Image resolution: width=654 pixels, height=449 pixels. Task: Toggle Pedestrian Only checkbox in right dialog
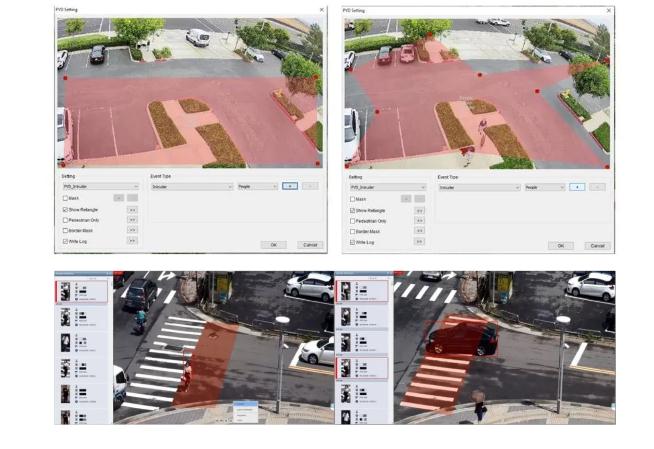point(352,220)
